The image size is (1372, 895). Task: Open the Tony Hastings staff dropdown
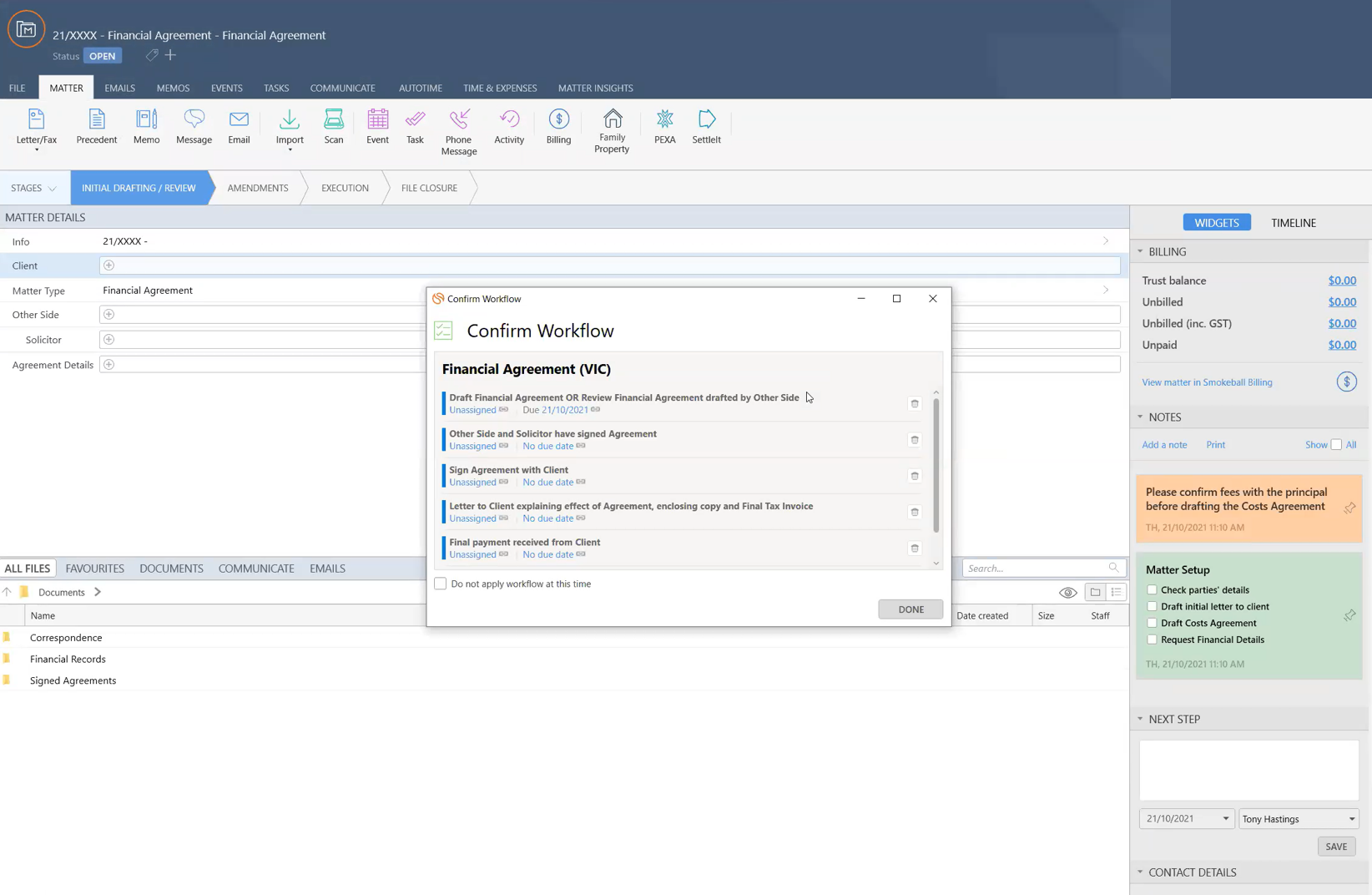click(x=1351, y=818)
